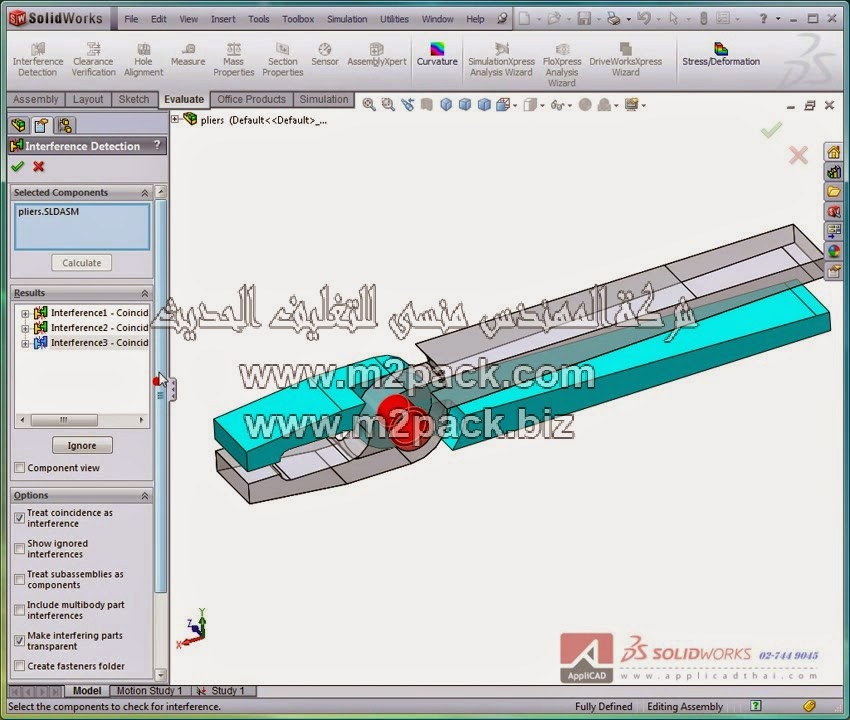The image size is (850, 720).
Task: Click the panel vertical scrollbar up arrow
Action: pyautogui.click(x=160, y=191)
